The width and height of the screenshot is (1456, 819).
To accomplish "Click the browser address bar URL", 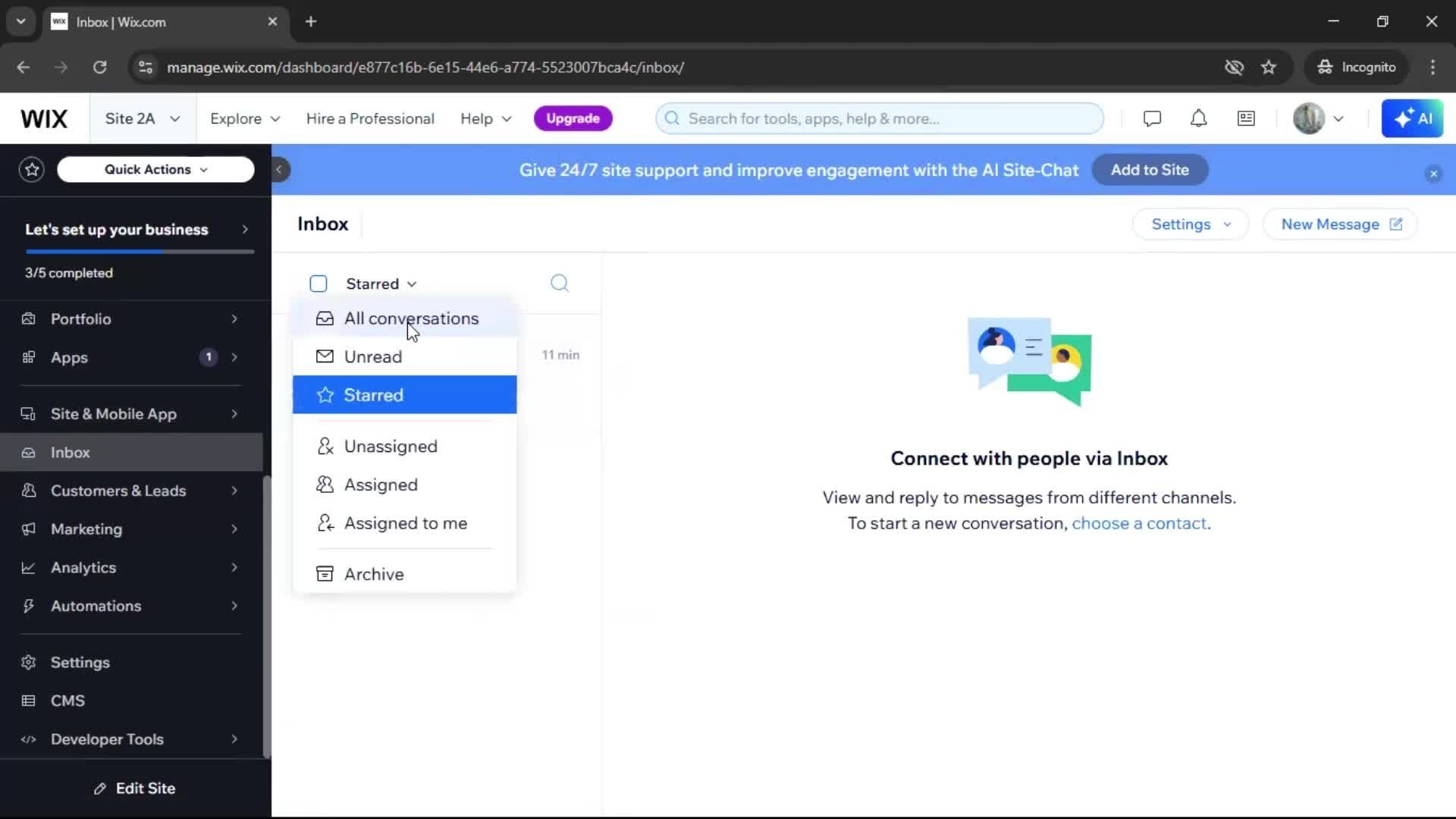I will (425, 67).
